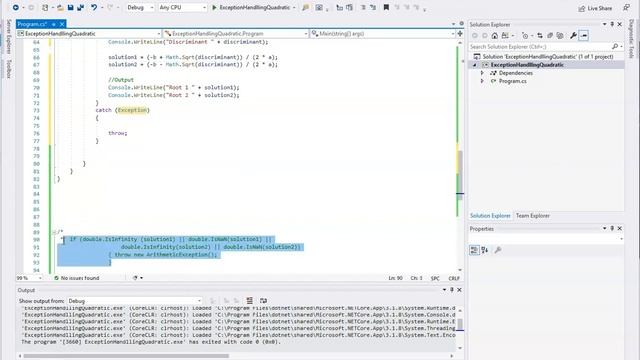Open Solution Explorer window position dropdown
640x360 pixels.
coord(604,24)
